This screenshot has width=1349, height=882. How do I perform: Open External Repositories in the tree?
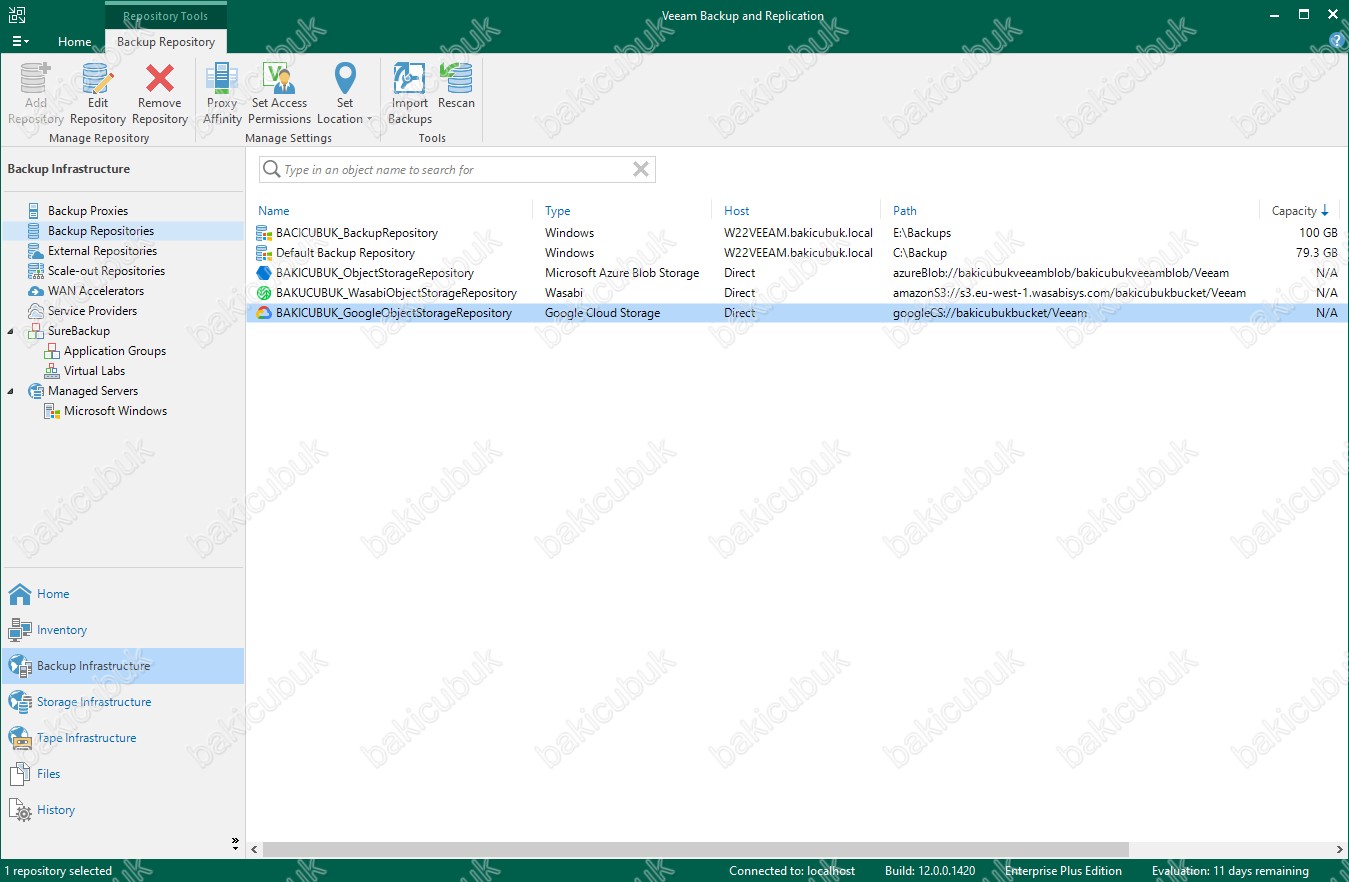point(102,251)
